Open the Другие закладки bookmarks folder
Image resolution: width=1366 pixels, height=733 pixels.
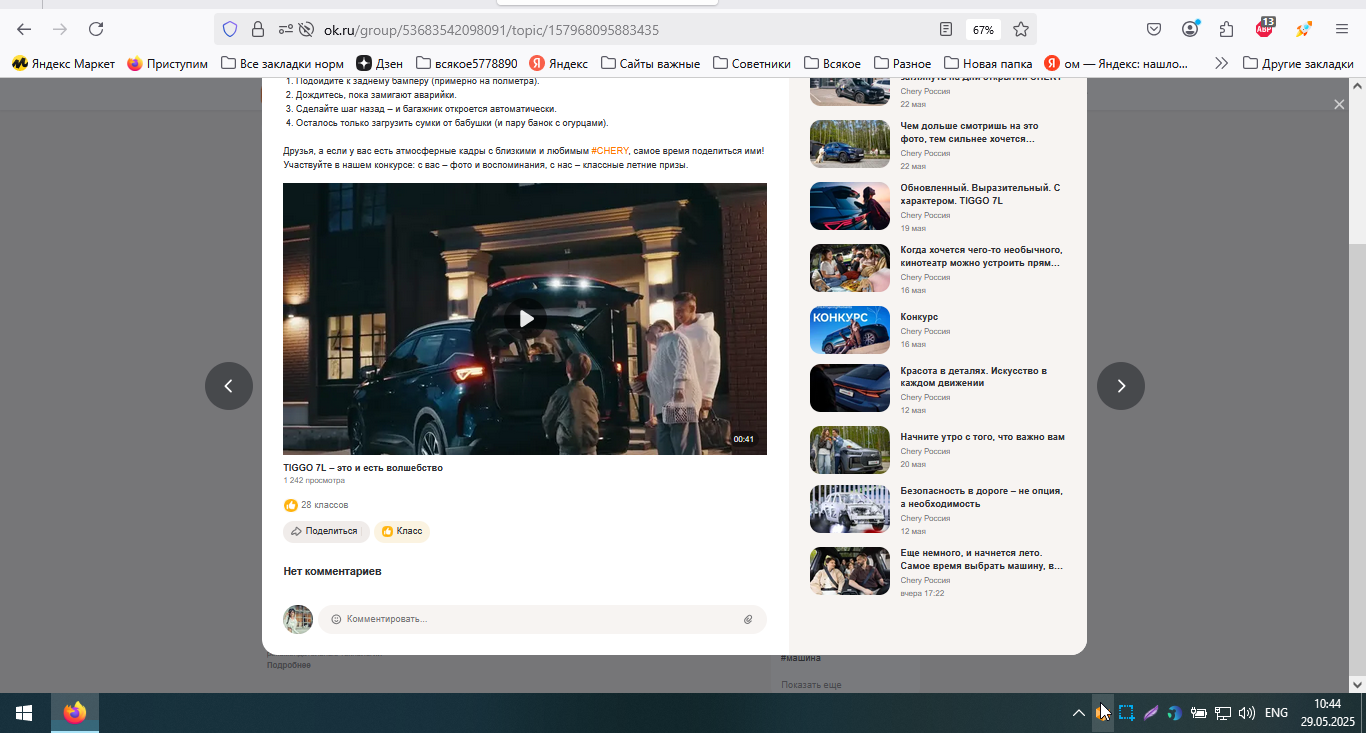(x=1298, y=63)
